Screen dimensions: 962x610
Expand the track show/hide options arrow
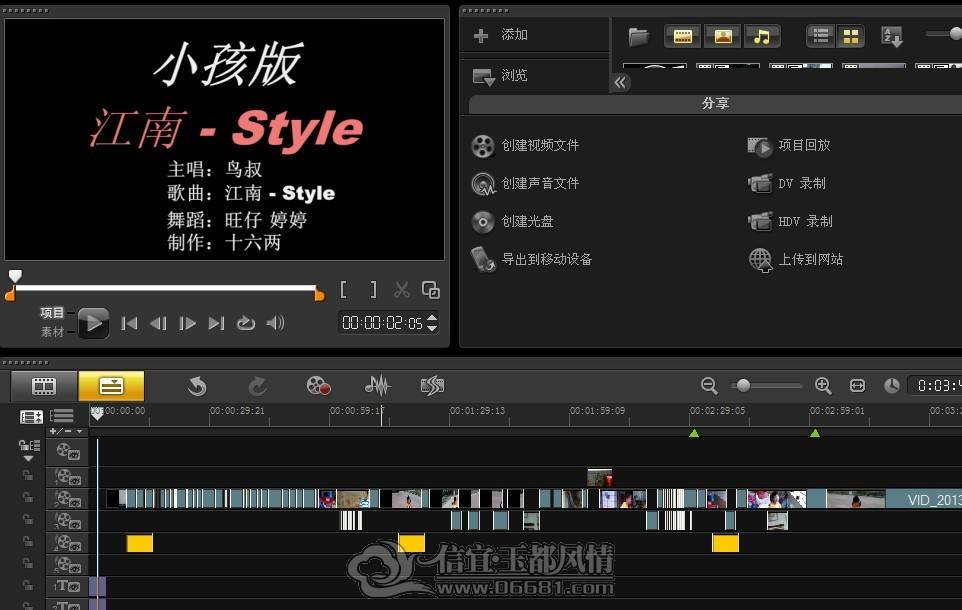(28, 458)
